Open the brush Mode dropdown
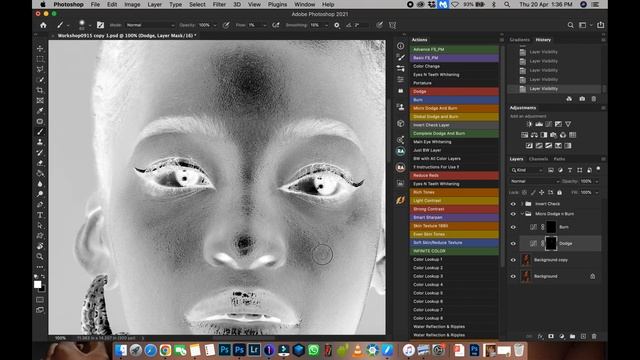640x360 pixels. (150, 25)
